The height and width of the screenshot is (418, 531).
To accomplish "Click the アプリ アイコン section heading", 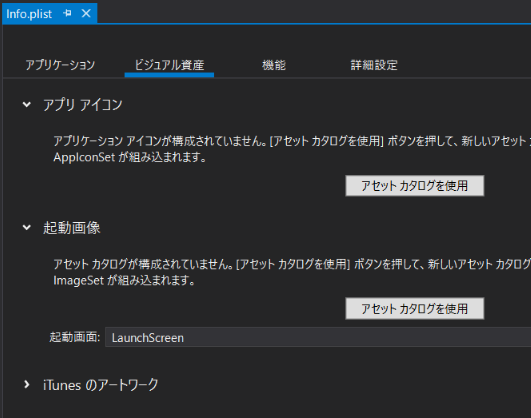I will [82, 105].
